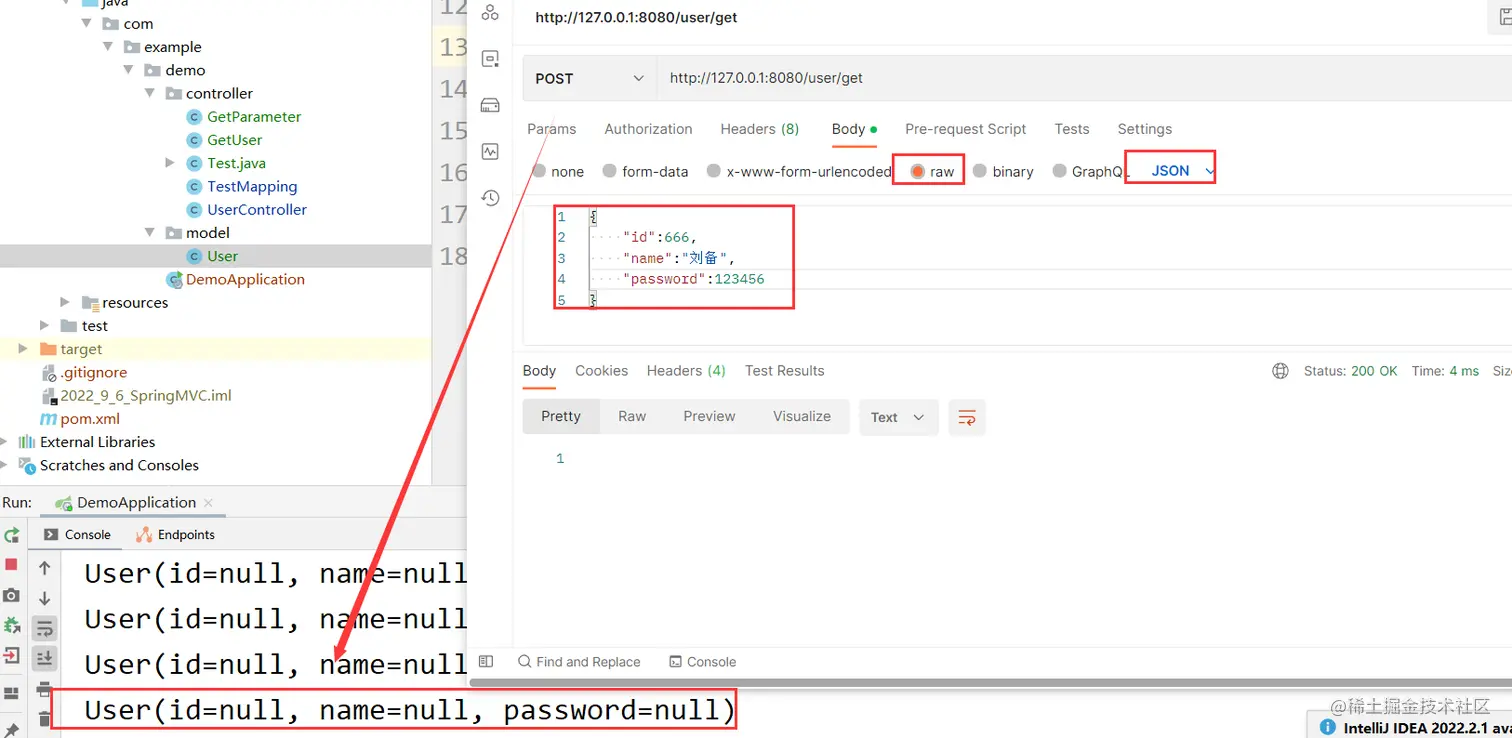Collapse the demo package node
This screenshot has width=1512, height=738.
(x=129, y=70)
